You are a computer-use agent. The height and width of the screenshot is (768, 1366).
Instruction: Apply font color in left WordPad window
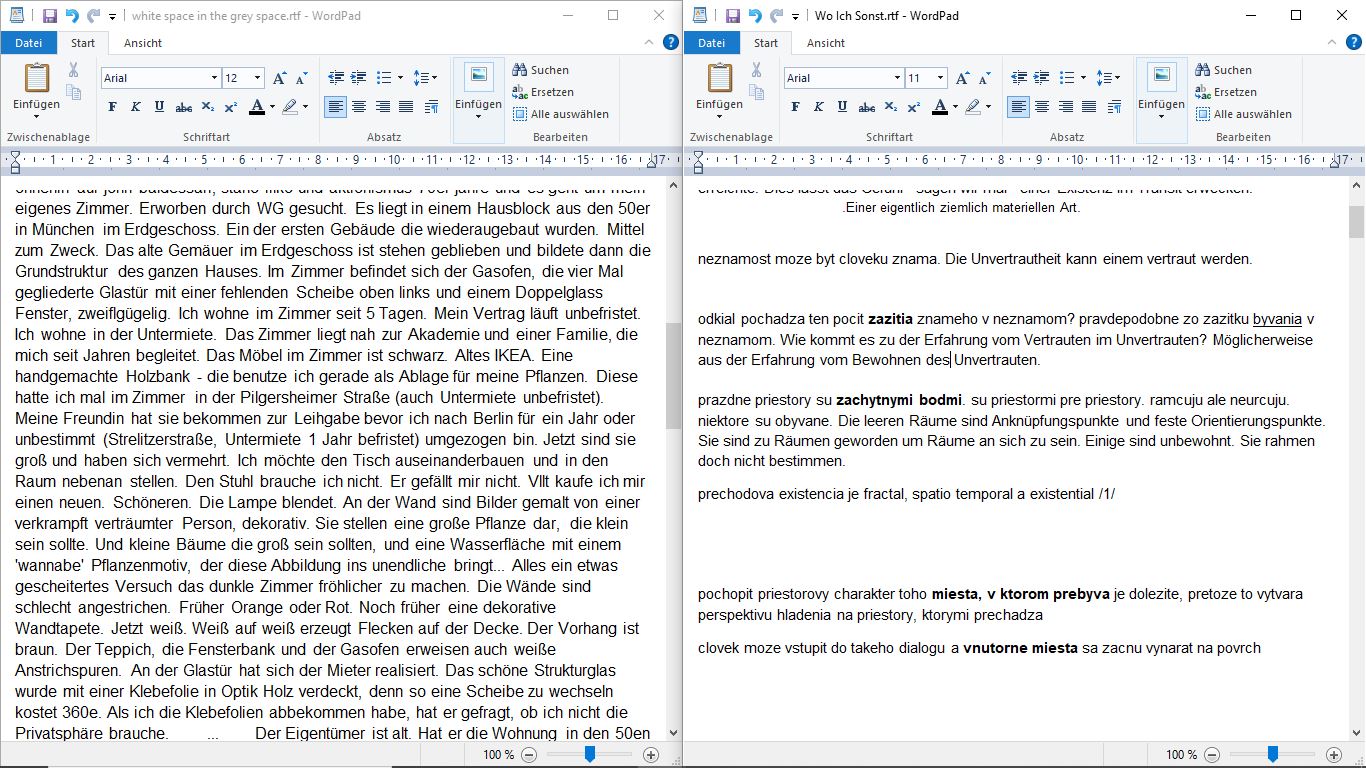(256, 107)
